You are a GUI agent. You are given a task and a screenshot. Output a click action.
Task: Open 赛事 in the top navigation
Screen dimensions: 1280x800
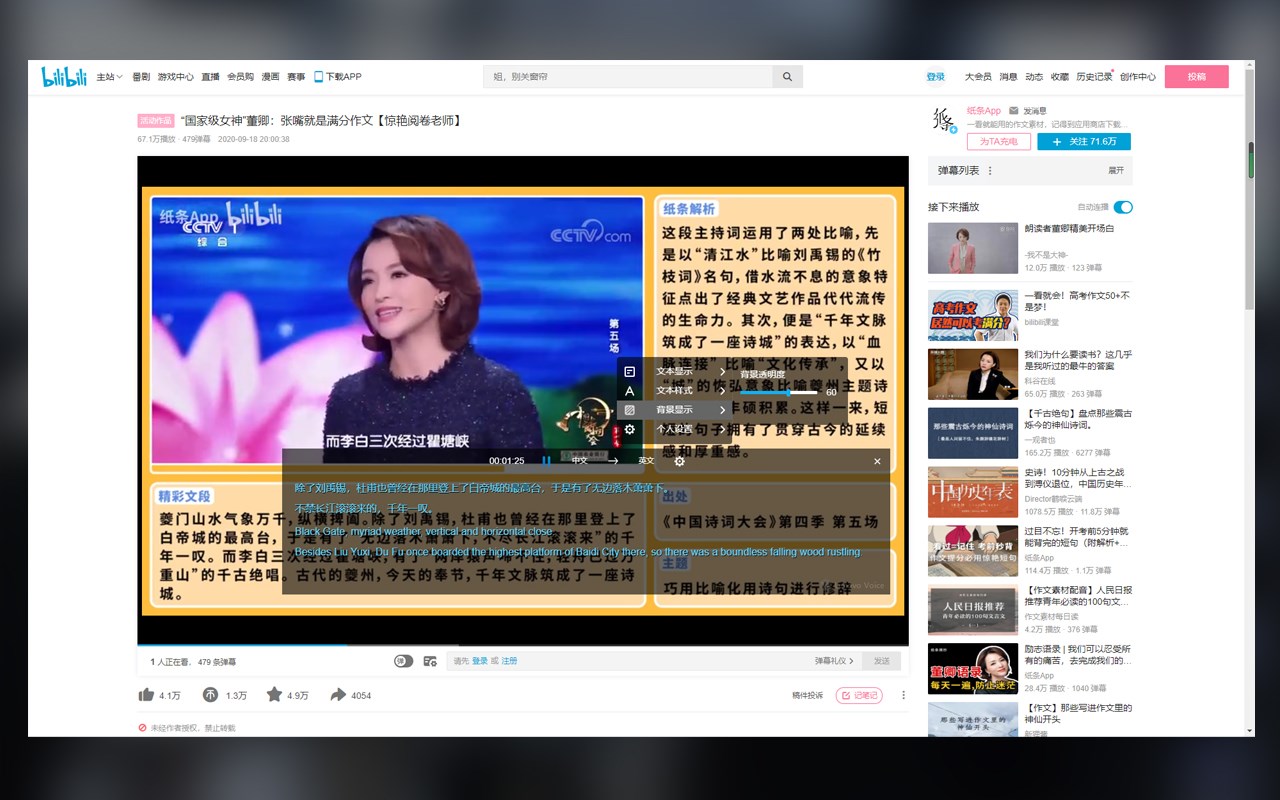click(296, 77)
